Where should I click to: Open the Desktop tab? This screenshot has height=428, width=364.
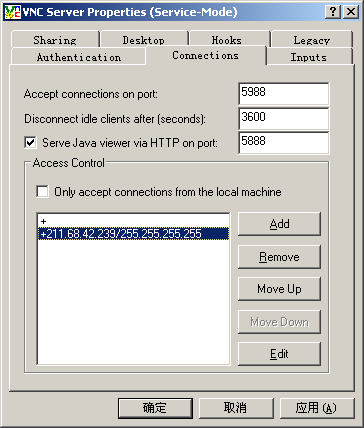(144, 40)
